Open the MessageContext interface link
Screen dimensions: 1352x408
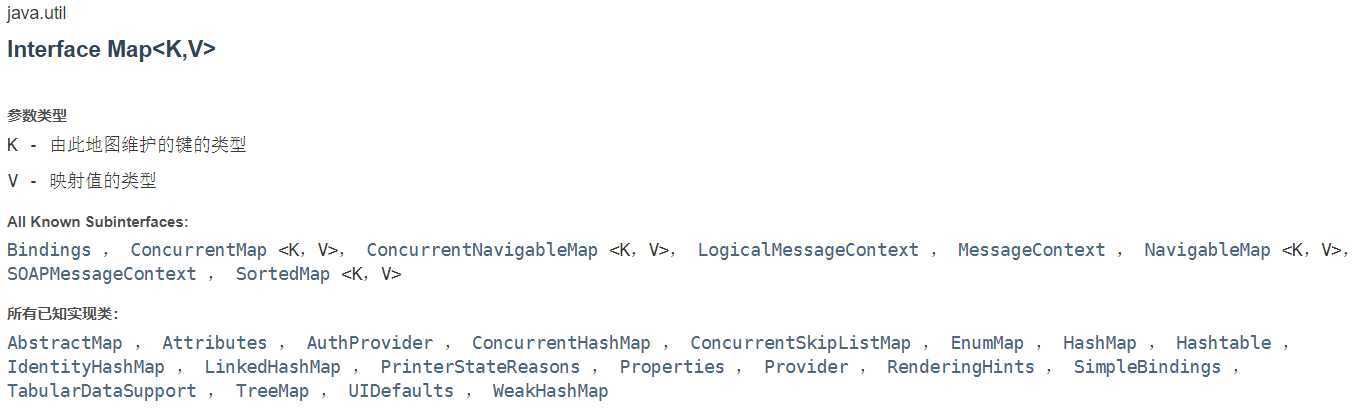pos(1031,250)
